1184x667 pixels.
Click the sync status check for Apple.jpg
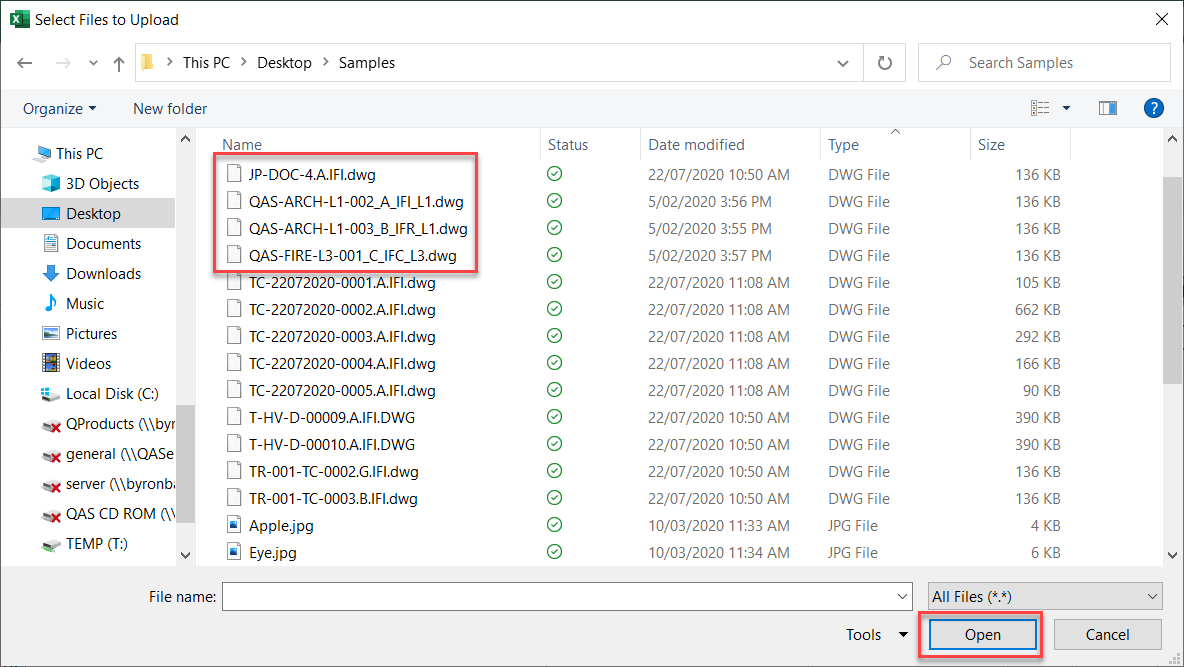click(x=554, y=524)
